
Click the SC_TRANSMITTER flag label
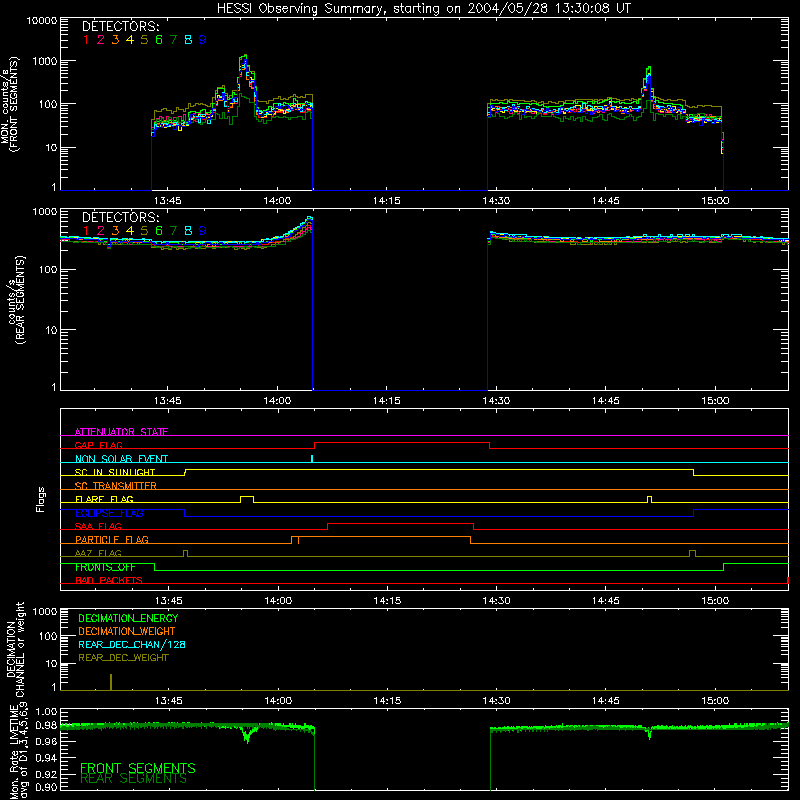click(116, 485)
